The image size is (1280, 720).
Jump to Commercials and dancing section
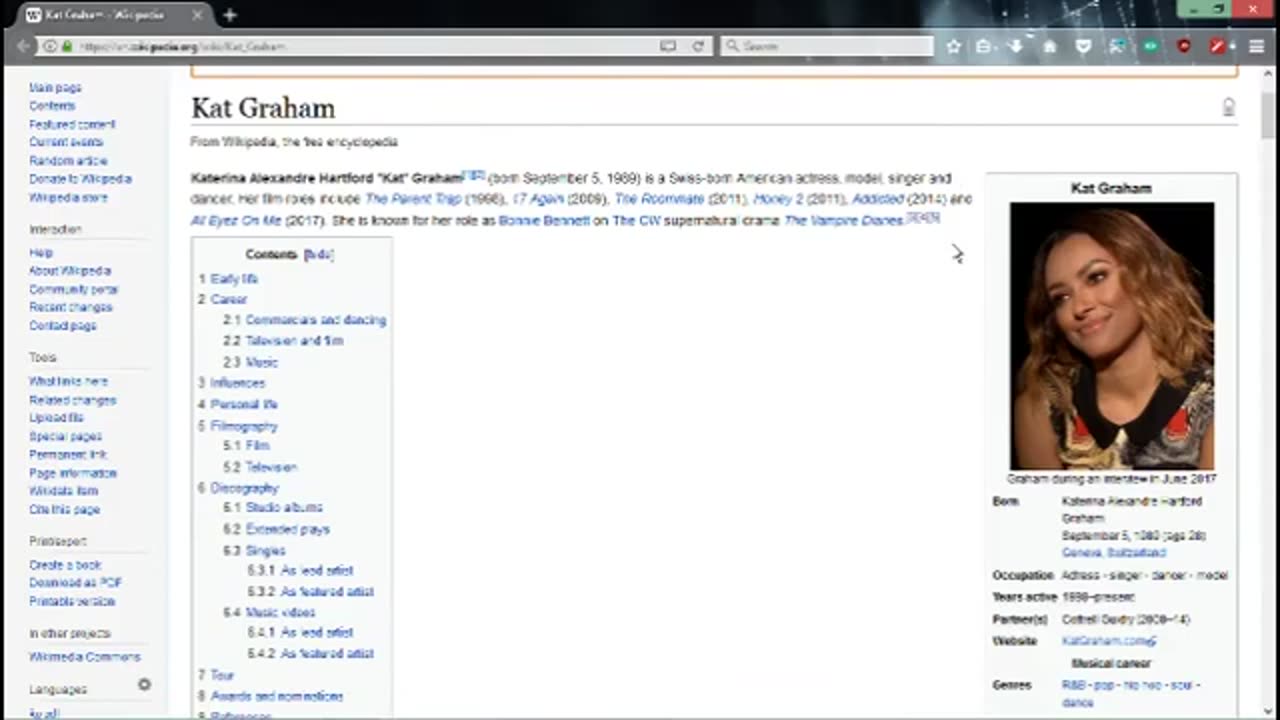(x=315, y=320)
